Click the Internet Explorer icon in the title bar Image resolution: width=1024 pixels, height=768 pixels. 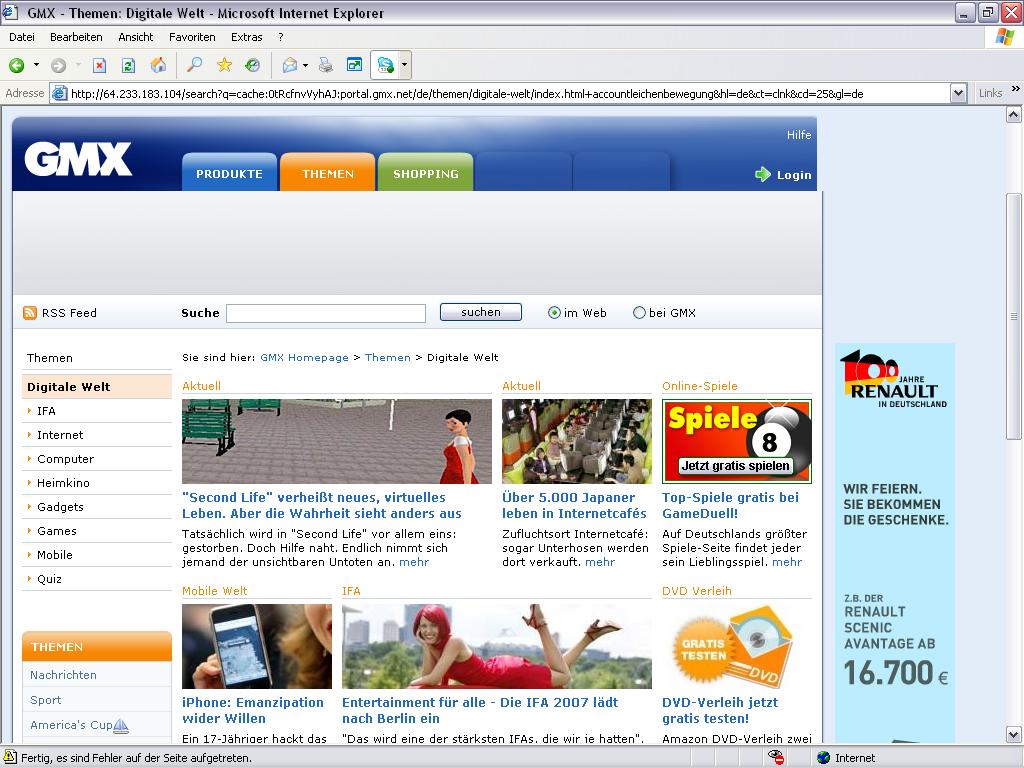pos(10,12)
